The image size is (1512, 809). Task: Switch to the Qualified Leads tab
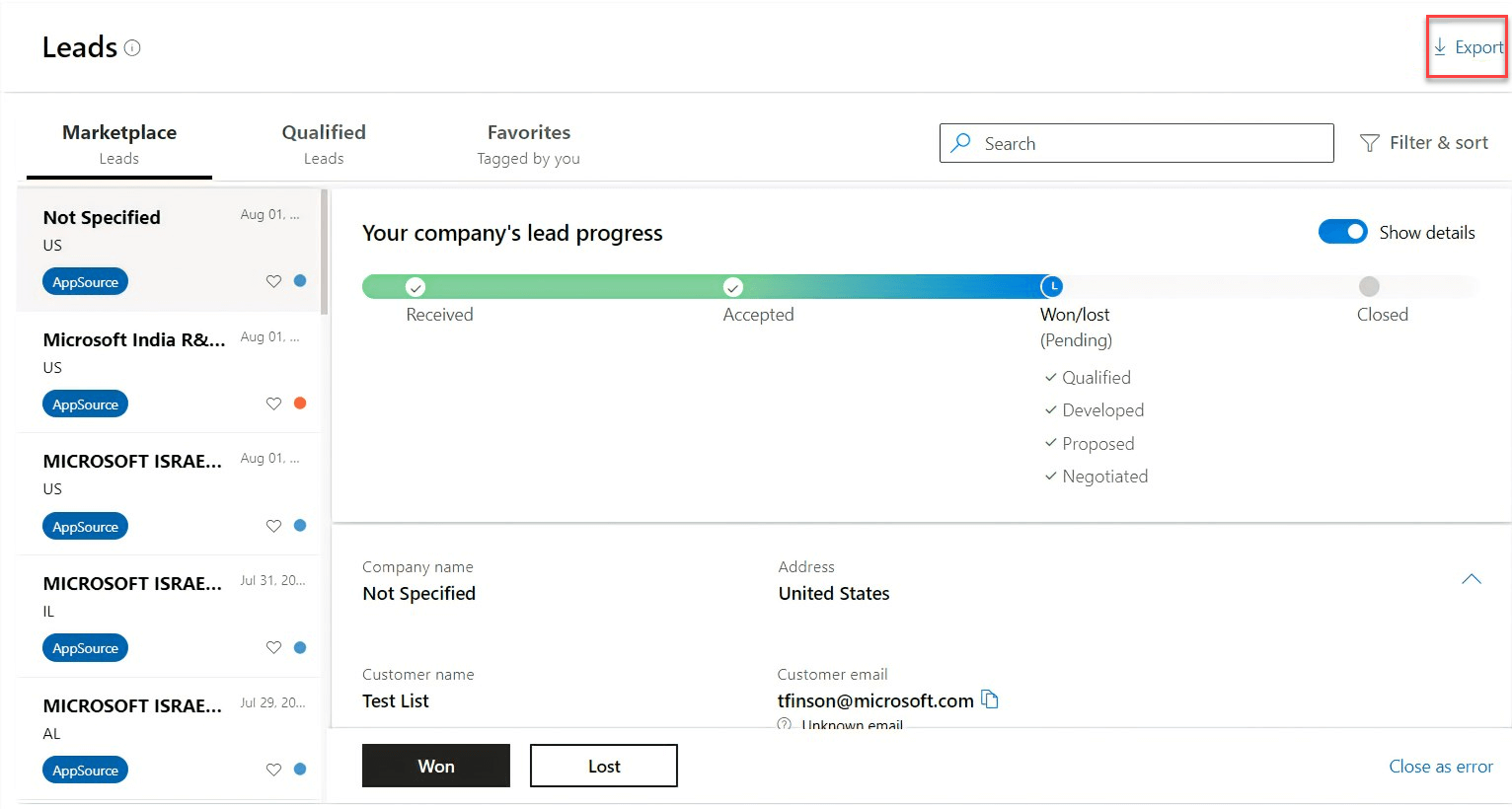tap(324, 144)
